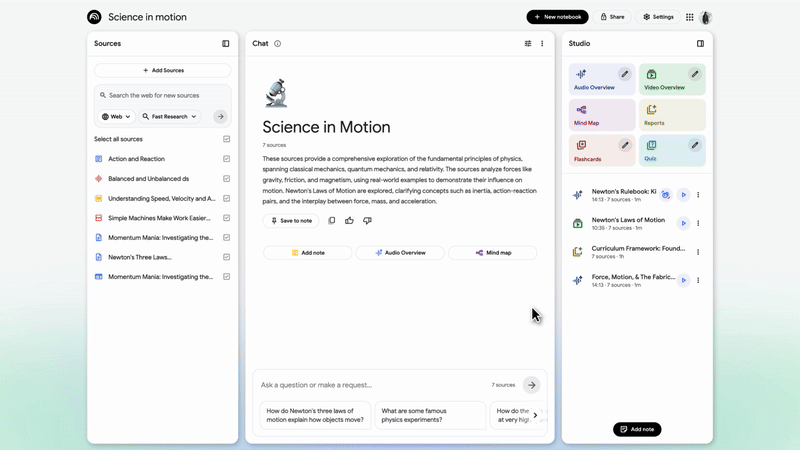The width and height of the screenshot is (800, 450).
Task: Open chat configuration settings icon
Action: (528, 44)
